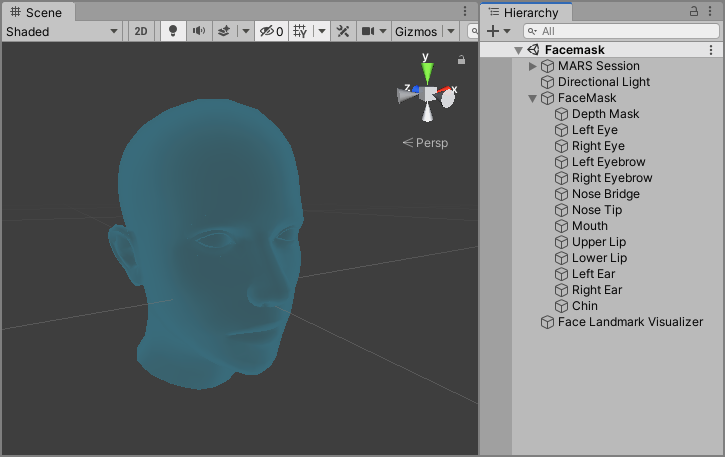Switch to the Scene tab
This screenshot has height=457, width=725.
(37, 12)
